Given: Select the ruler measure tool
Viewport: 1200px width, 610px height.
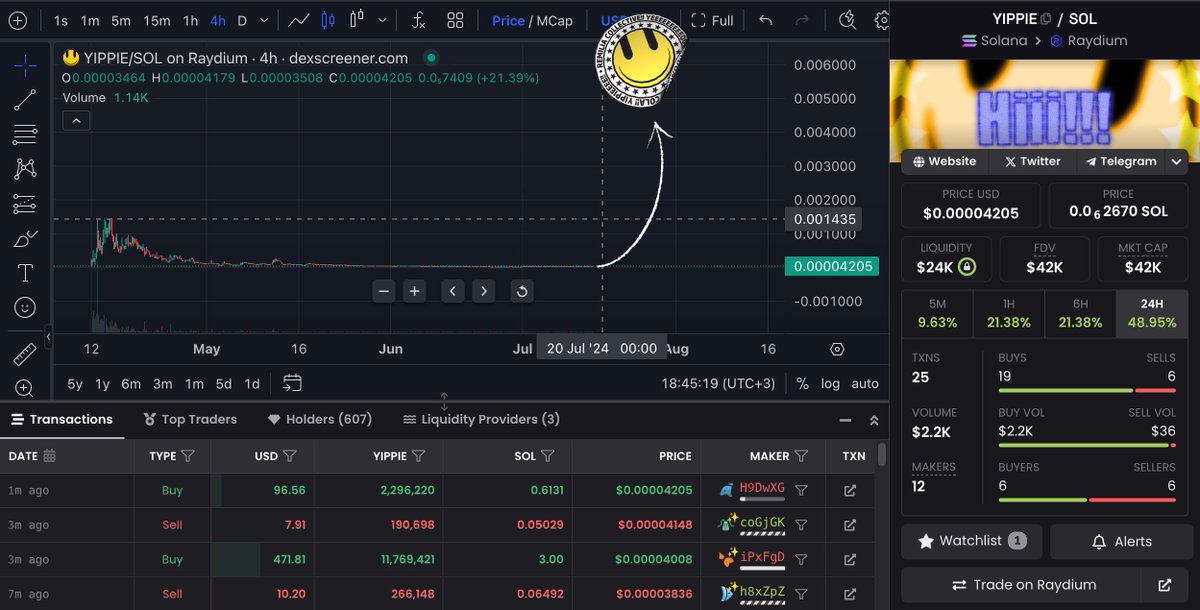Looking at the screenshot, I should (25, 355).
